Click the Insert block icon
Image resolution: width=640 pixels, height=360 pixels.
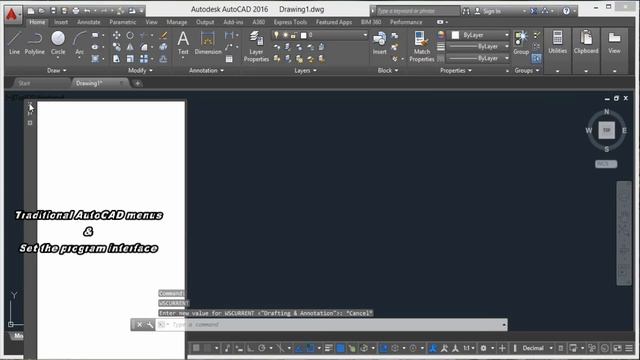380,43
